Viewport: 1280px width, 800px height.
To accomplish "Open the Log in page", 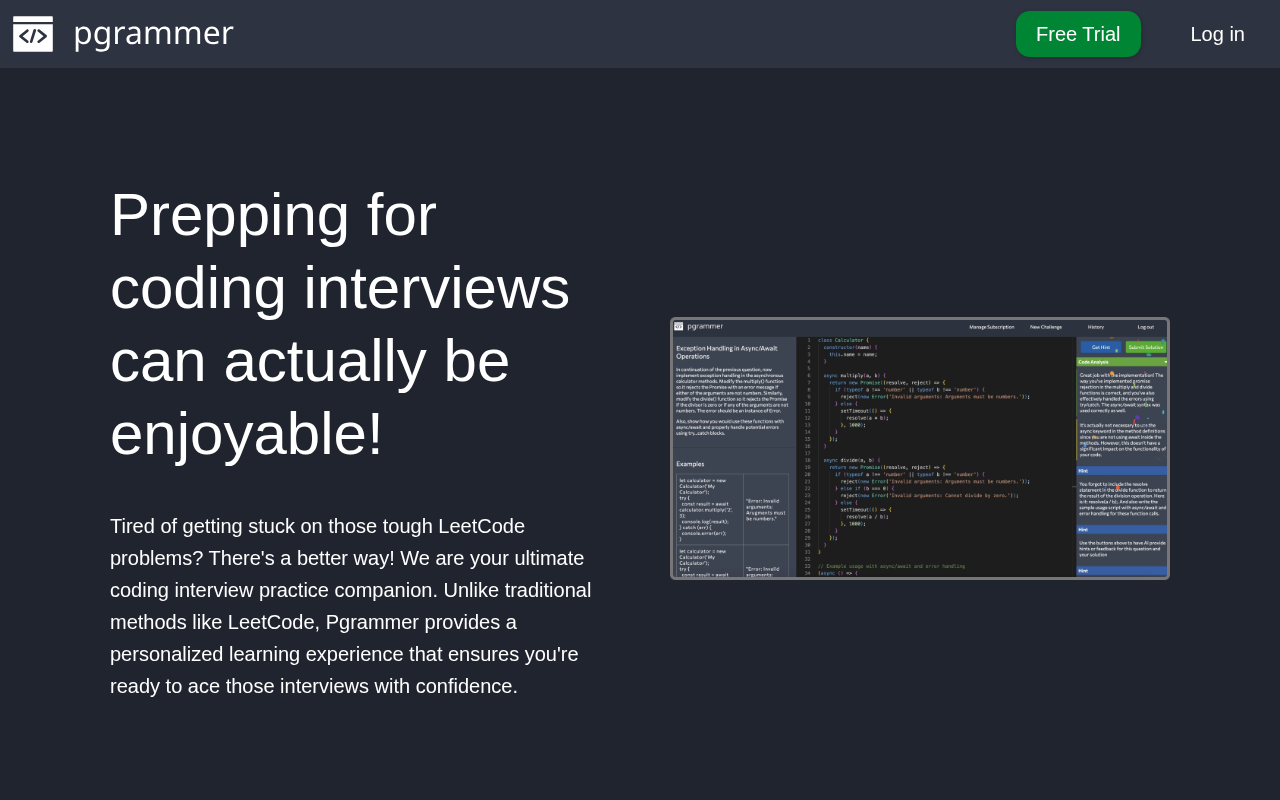I will point(1217,34).
